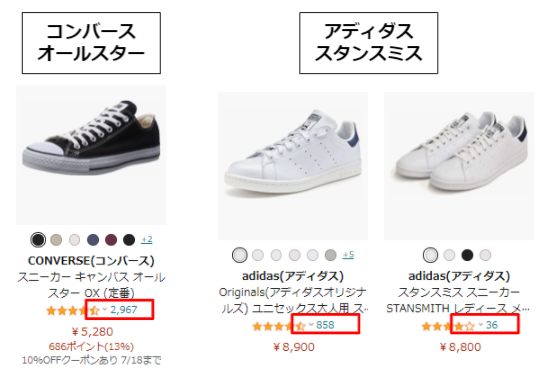
Task: Click the CONVERSE(コンバース) product title
Action: tap(91, 261)
